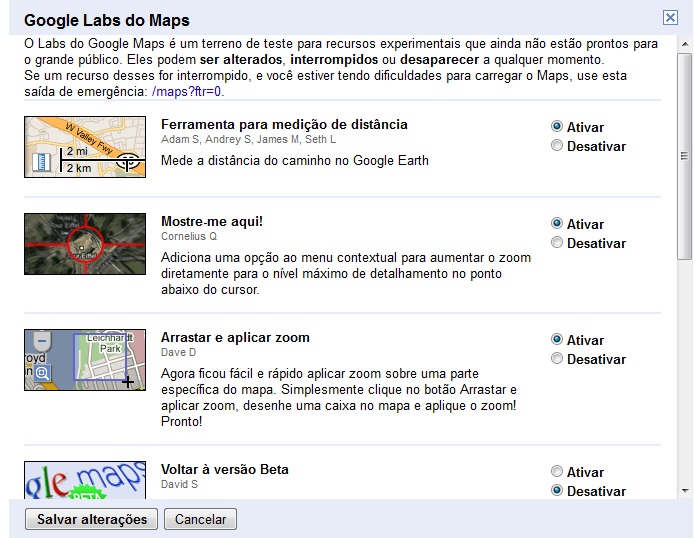Select Ativar for Mostre-me aqui!
This screenshot has height=538, width=695.
[557, 223]
